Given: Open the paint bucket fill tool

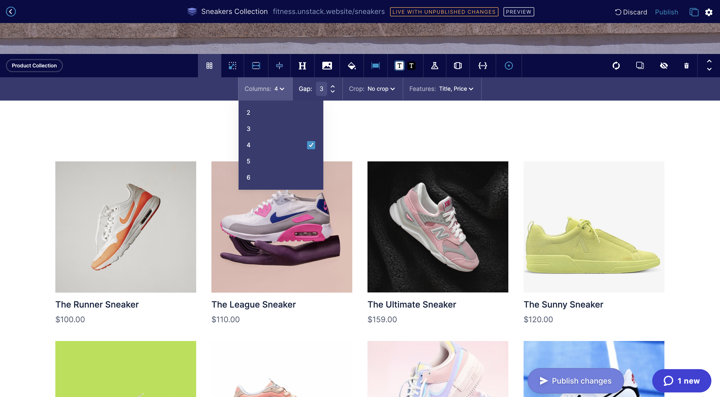Looking at the screenshot, I should pyautogui.click(x=351, y=66).
